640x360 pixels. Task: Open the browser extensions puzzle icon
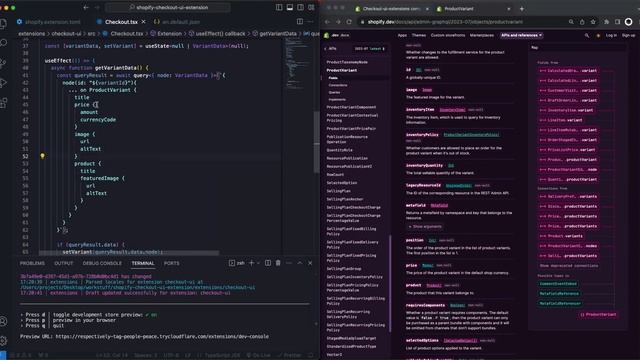point(607,22)
